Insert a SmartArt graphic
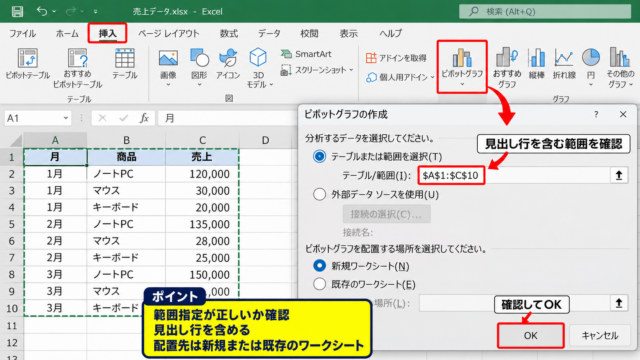The height and width of the screenshot is (360, 640). (x=306, y=54)
